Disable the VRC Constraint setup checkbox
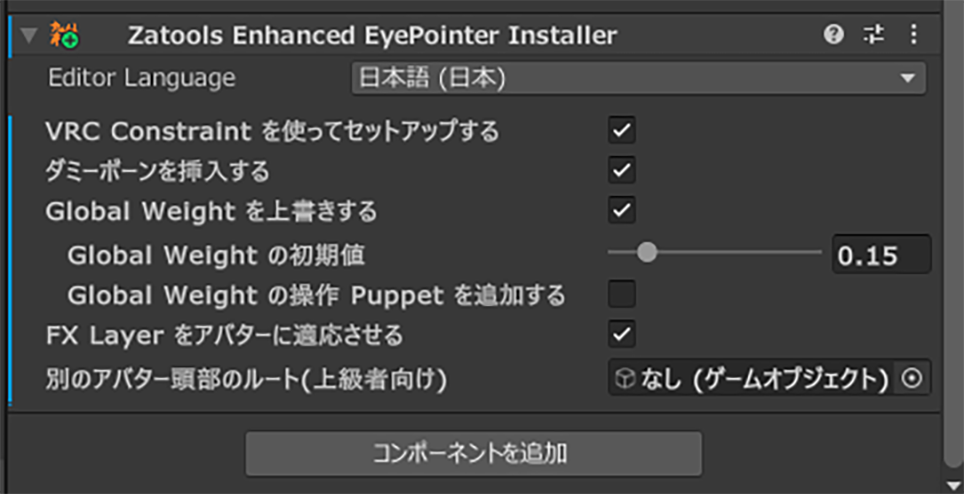This screenshot has height=494, width=964. 622,130
